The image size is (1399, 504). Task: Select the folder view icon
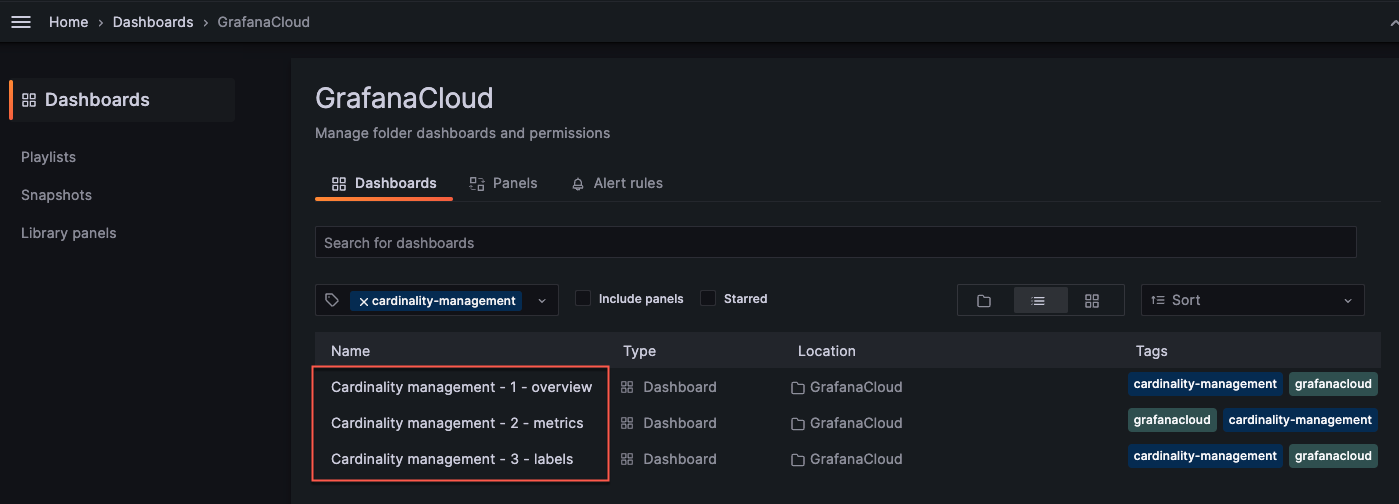click(x=984, y=301)
